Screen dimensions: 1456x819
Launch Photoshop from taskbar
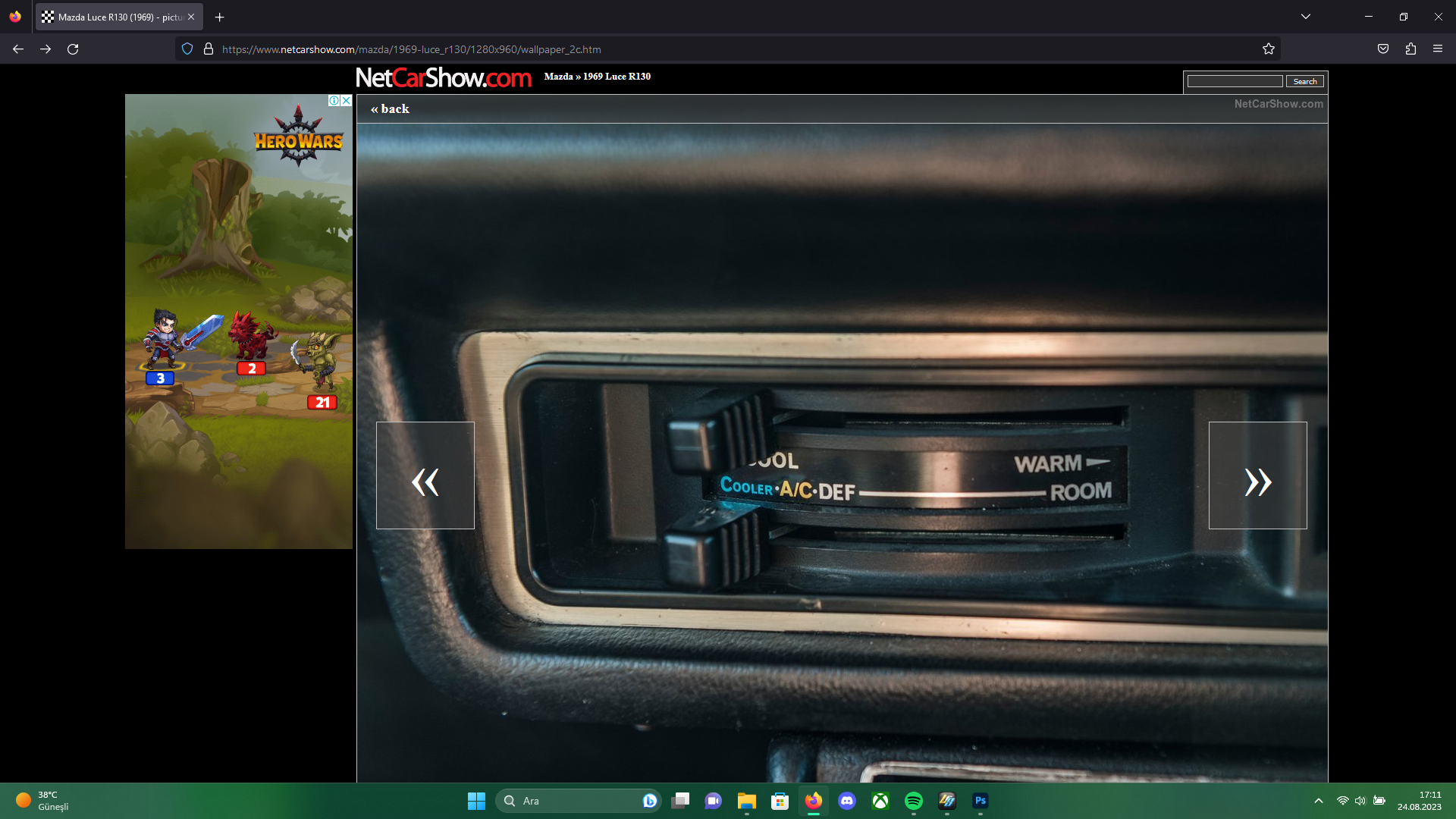coord(981,801)
